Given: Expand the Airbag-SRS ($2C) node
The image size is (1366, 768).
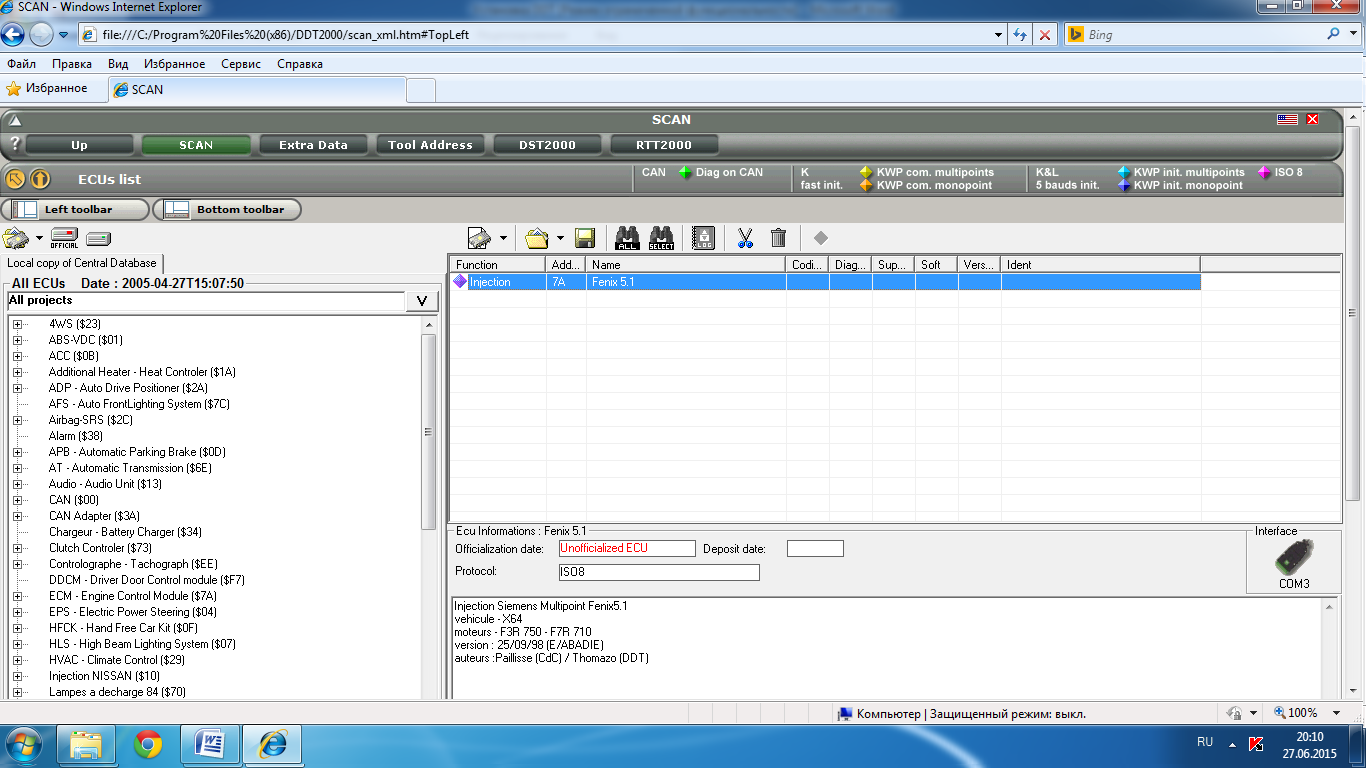Looking at the screenshot, I should (x=17, y=420).
